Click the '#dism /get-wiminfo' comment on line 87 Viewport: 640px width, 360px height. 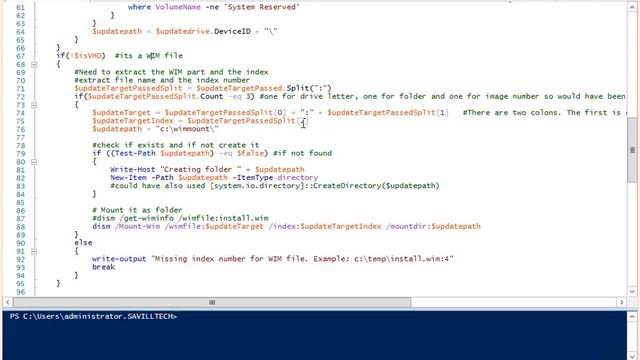click(180, 218)
